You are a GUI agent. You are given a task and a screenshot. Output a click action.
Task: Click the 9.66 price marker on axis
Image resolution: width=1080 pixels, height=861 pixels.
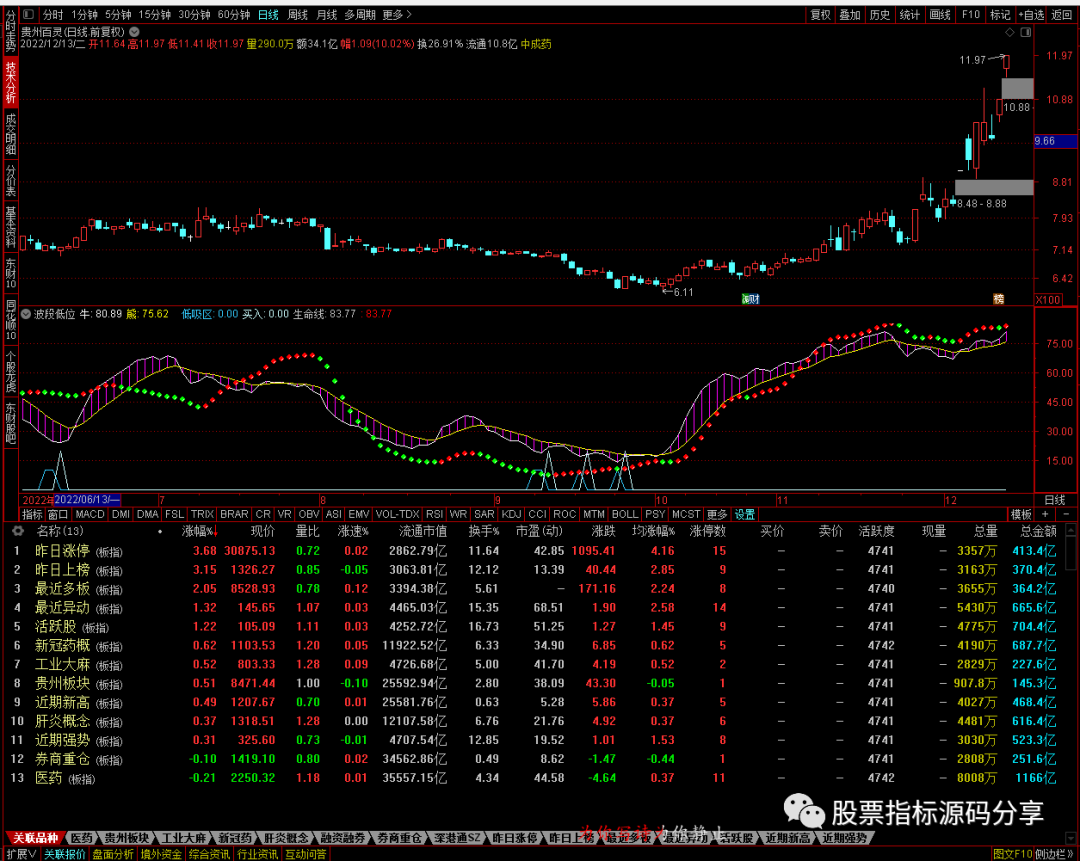tap(1054, 141)
